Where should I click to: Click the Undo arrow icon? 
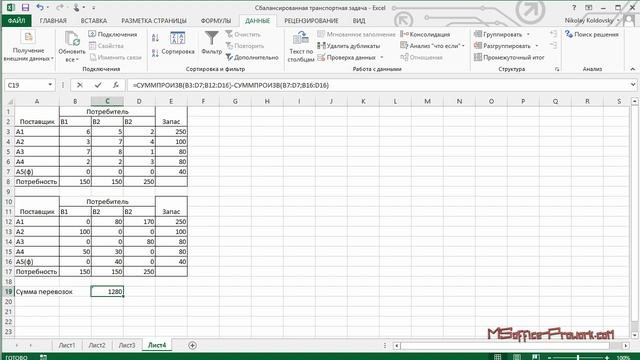coord(40,7)
